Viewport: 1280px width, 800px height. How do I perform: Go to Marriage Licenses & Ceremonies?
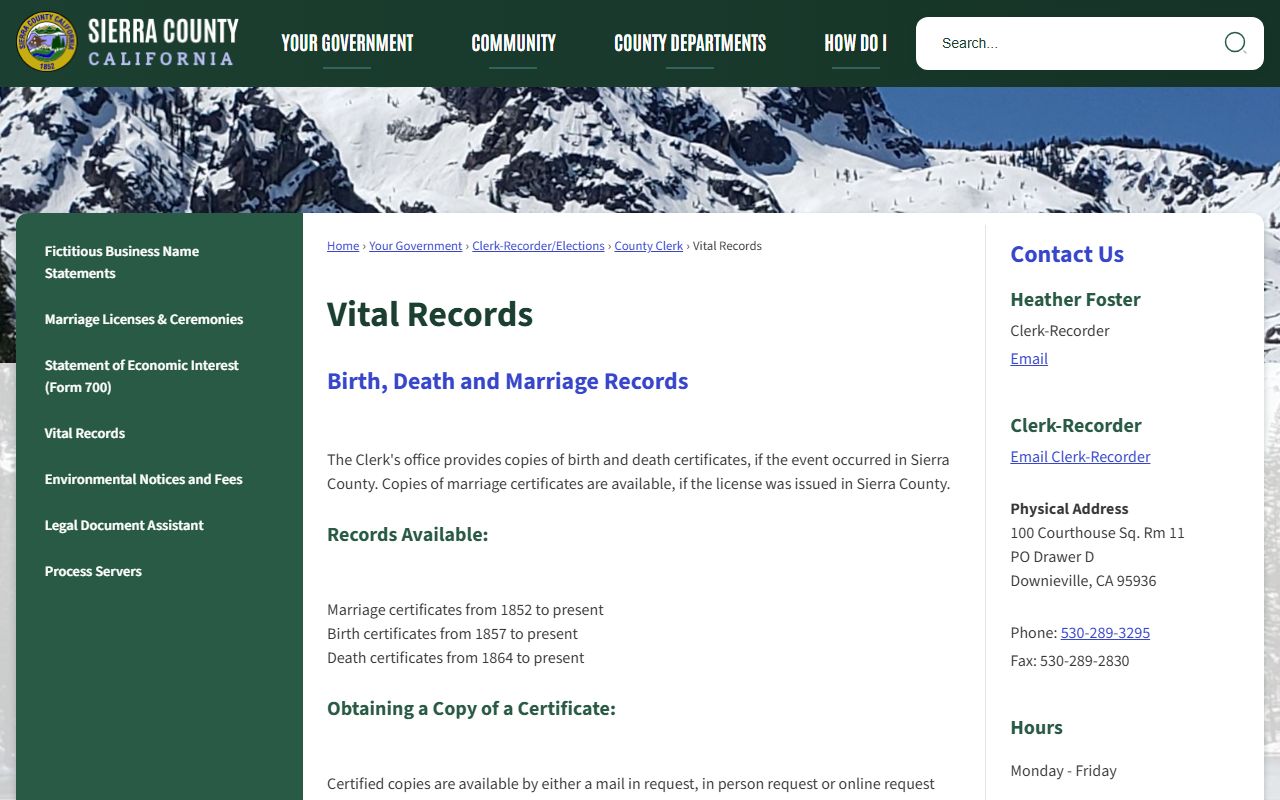(144, 319)
